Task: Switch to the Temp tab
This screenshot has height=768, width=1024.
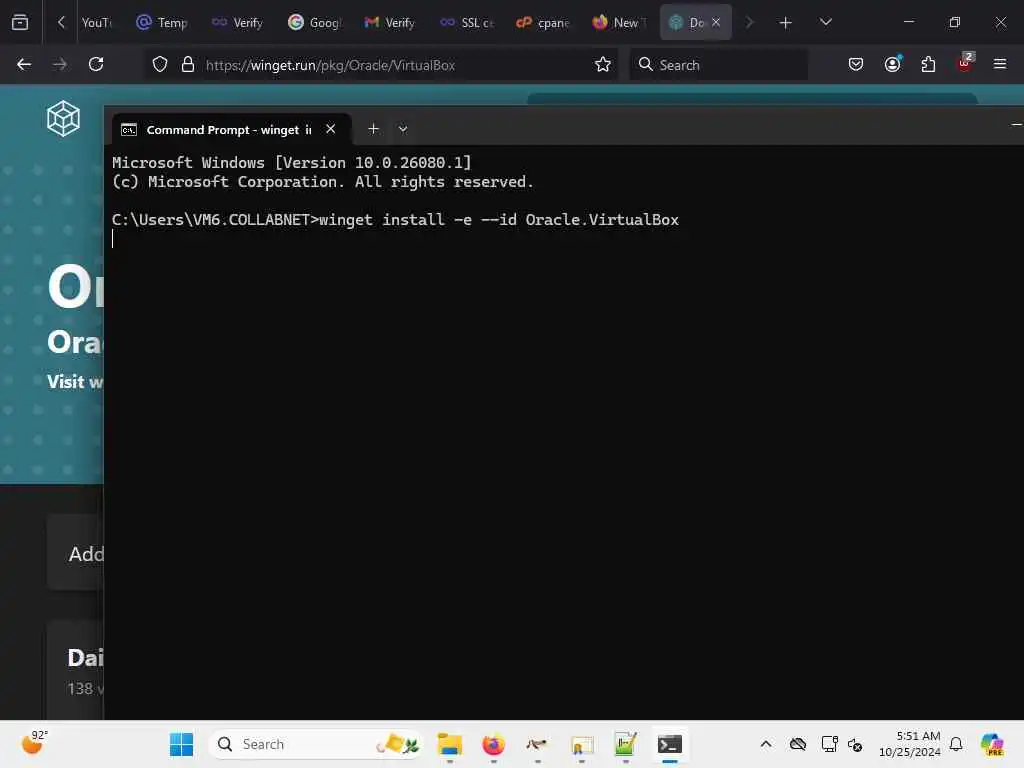Action: (x=162, y=22)
